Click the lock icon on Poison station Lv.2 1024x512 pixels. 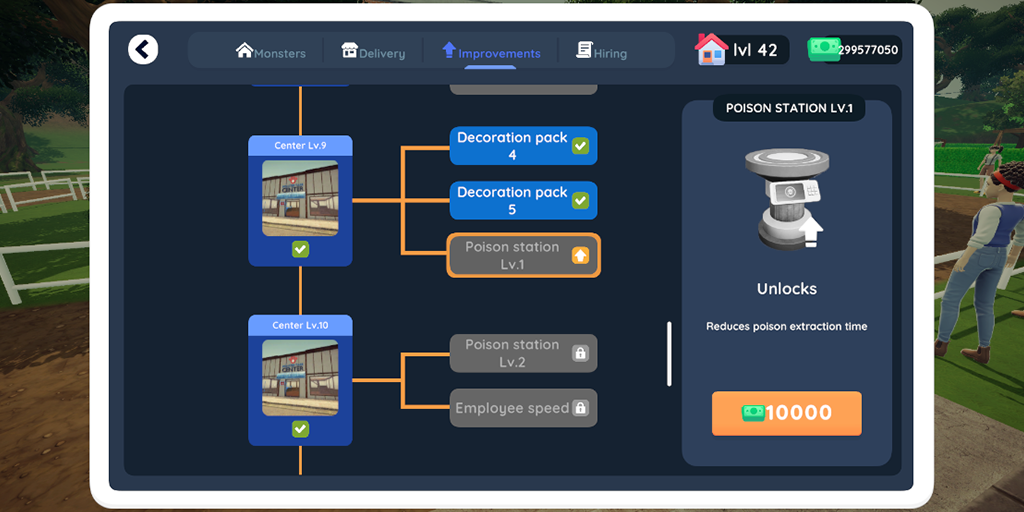(x=579, y=353)
